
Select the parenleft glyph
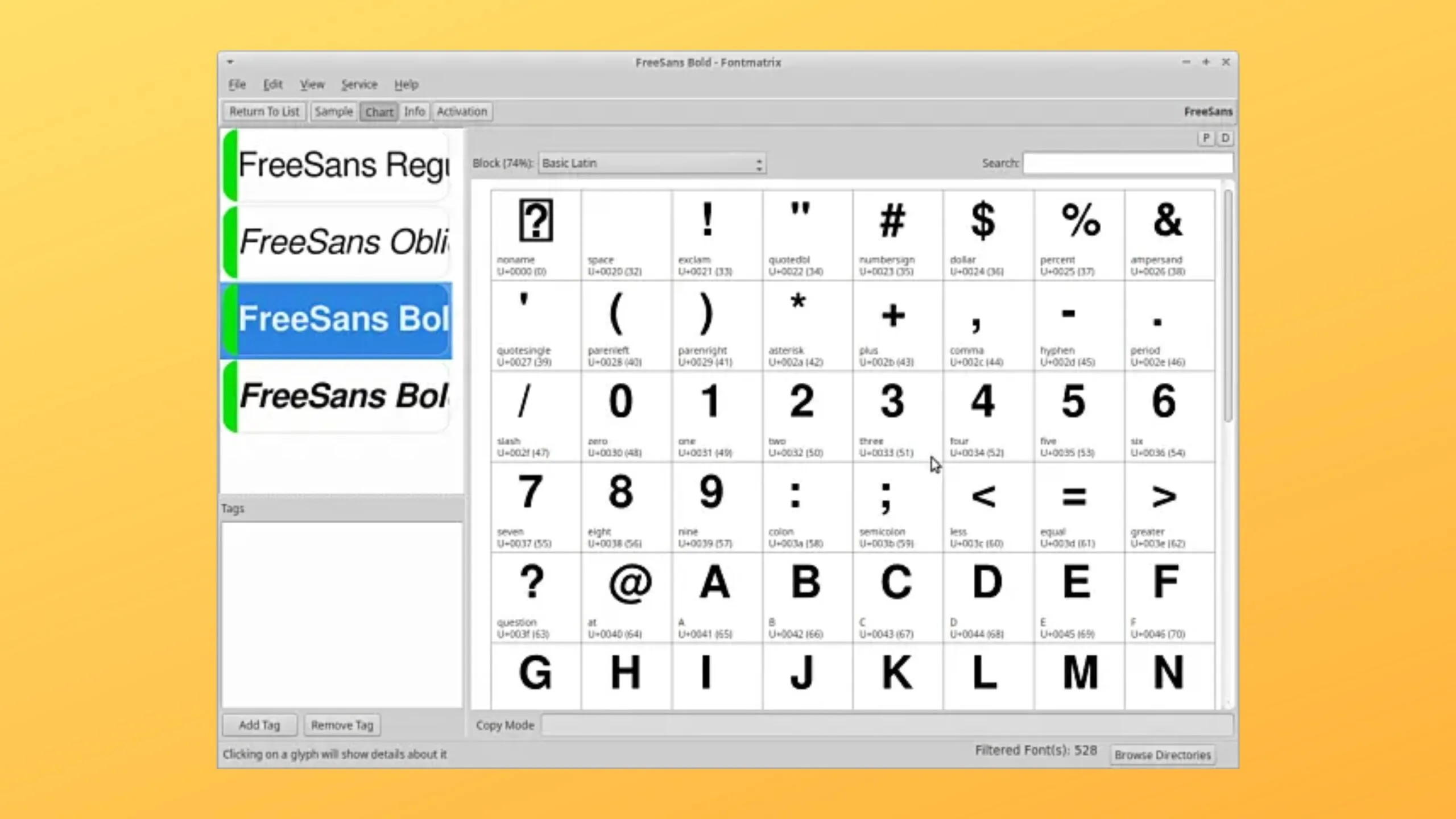coord(626,326)
